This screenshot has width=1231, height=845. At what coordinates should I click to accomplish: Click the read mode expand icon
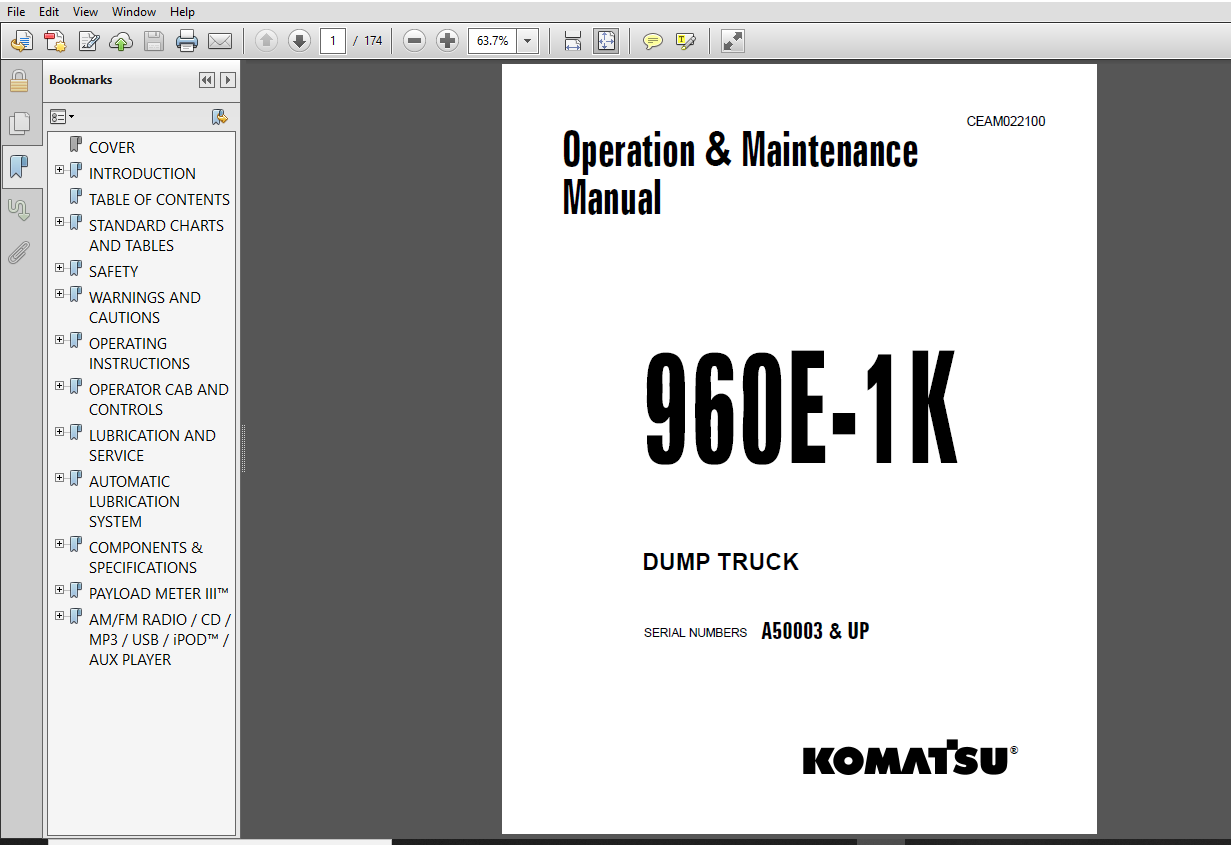(x=733, y=41)
